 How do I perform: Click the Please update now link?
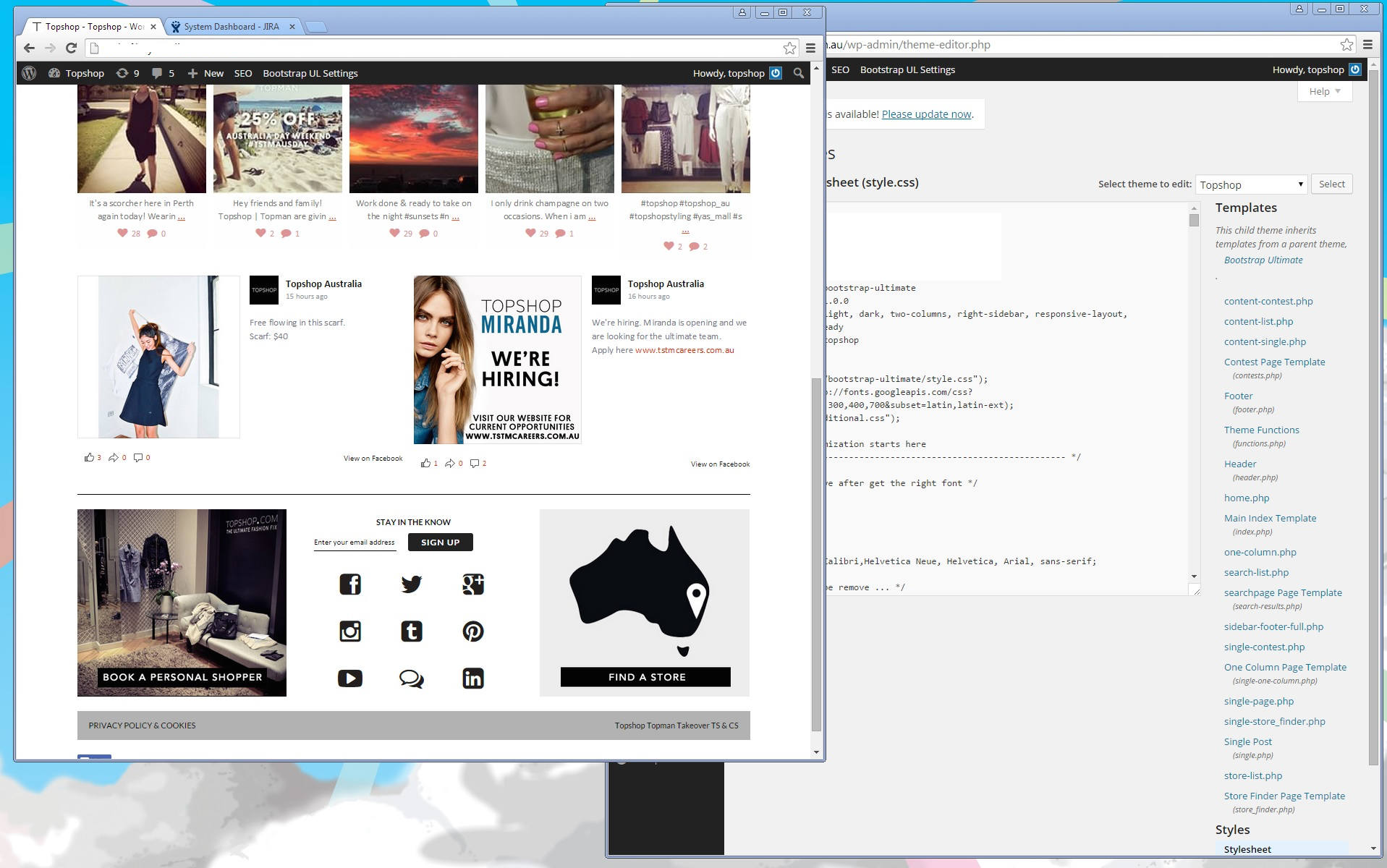pyautogui.click(x=927, y=114)
